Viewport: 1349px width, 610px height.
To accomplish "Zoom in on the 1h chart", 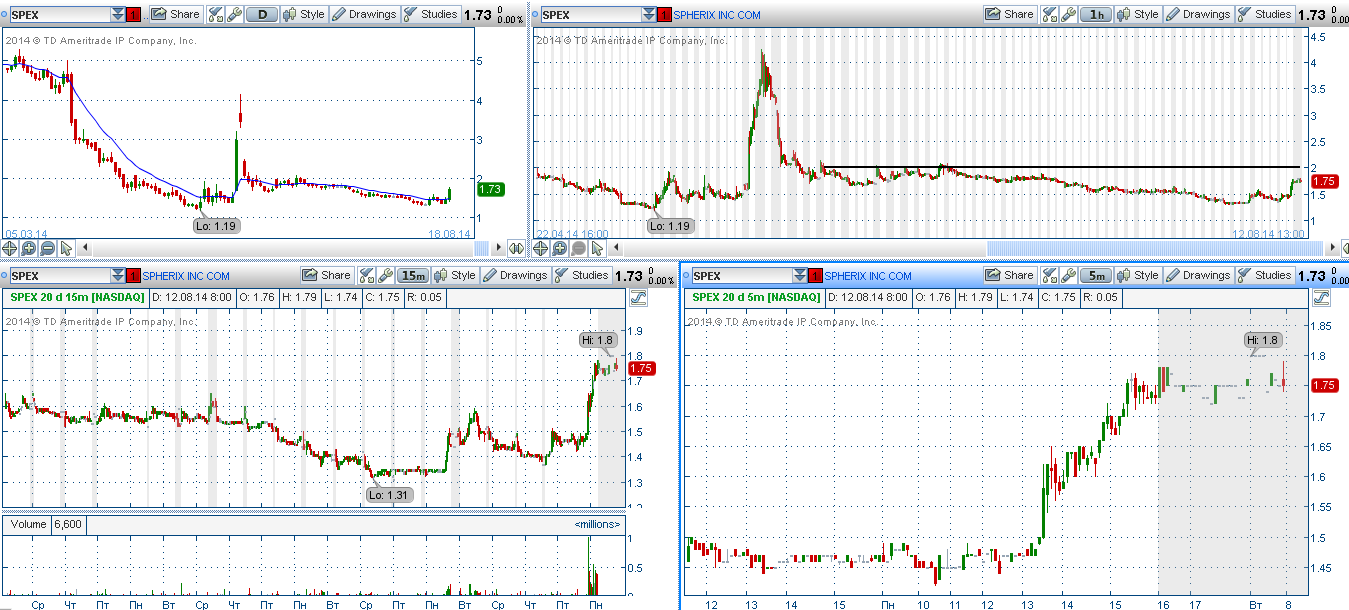I will click(x=558, y=248).
